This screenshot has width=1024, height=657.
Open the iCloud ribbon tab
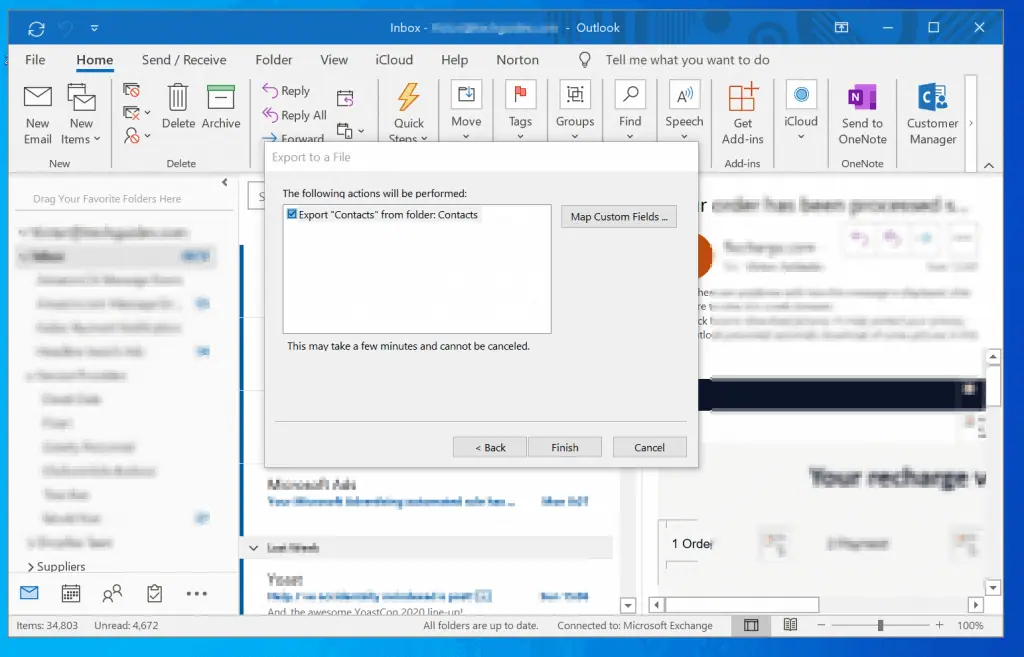[394, 59]
